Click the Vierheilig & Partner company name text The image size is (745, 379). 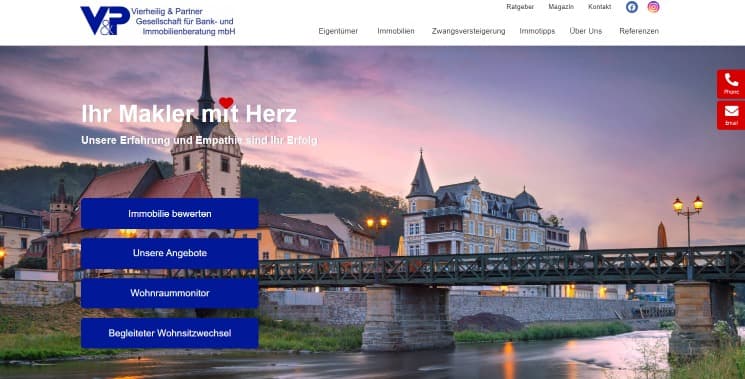(183, 21)
